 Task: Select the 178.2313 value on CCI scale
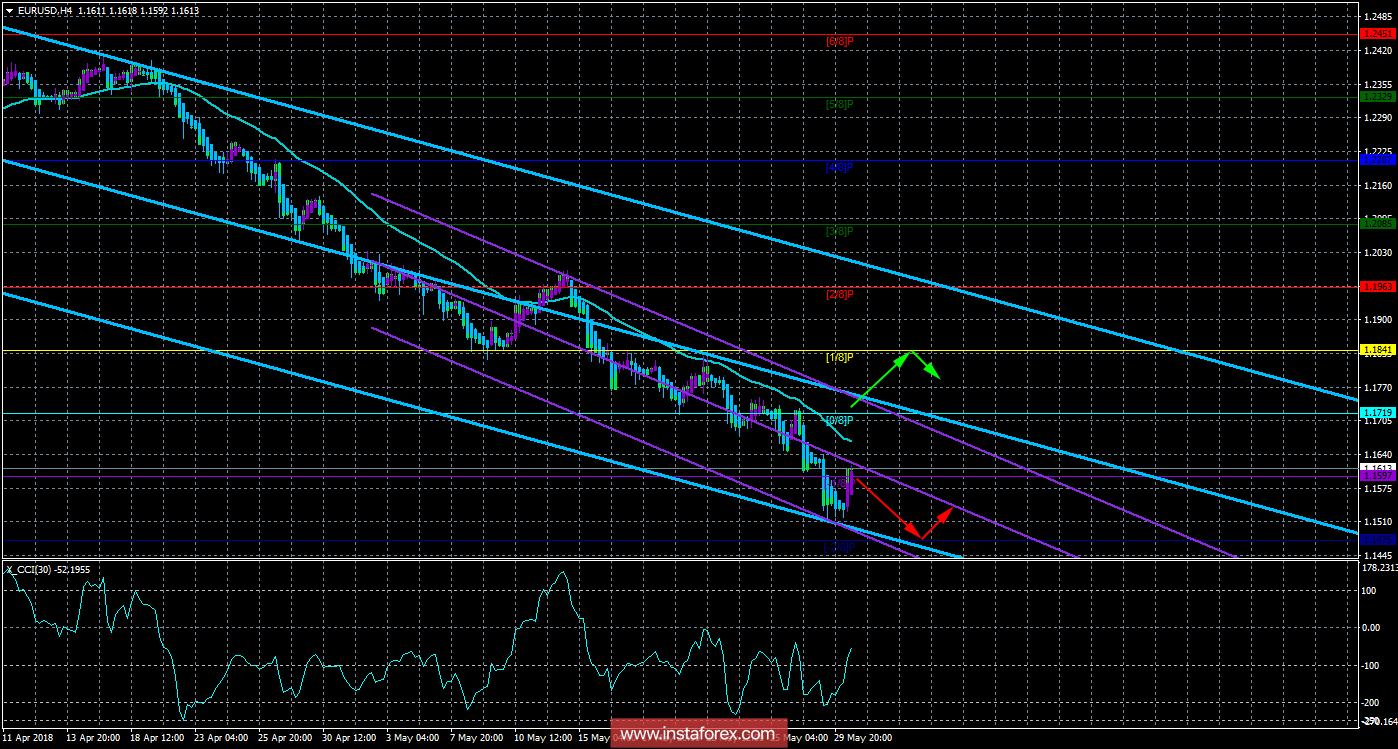[x=1380, y=567]
